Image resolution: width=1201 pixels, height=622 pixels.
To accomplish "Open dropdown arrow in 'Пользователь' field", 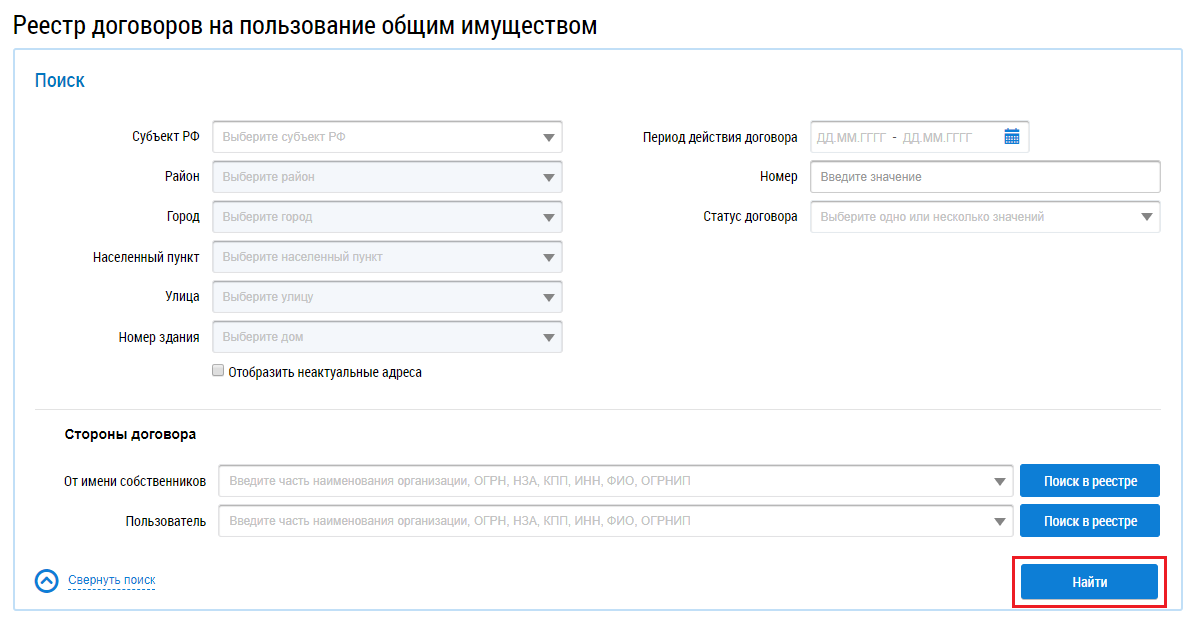I will [999, 521].
